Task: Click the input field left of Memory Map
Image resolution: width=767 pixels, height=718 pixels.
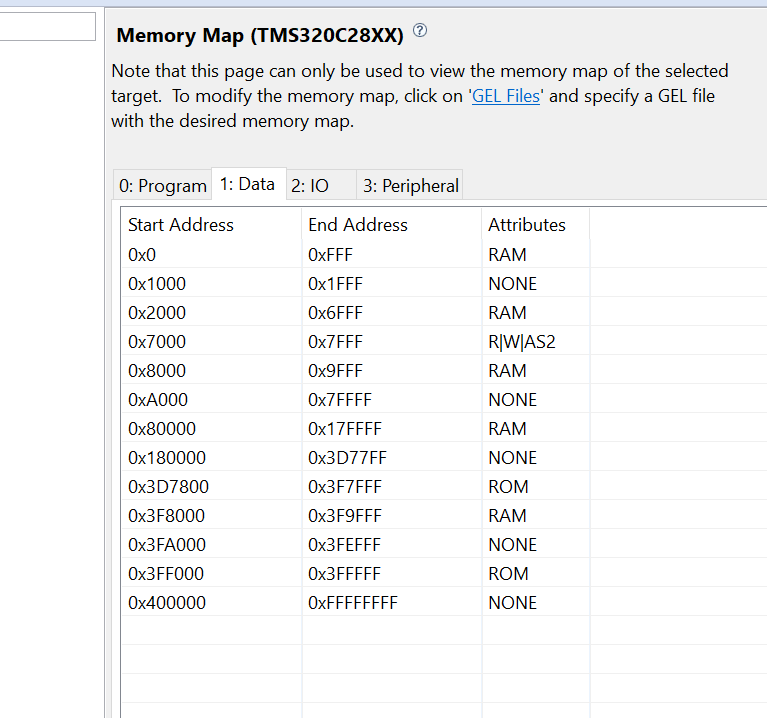Action: pos(47,26)
